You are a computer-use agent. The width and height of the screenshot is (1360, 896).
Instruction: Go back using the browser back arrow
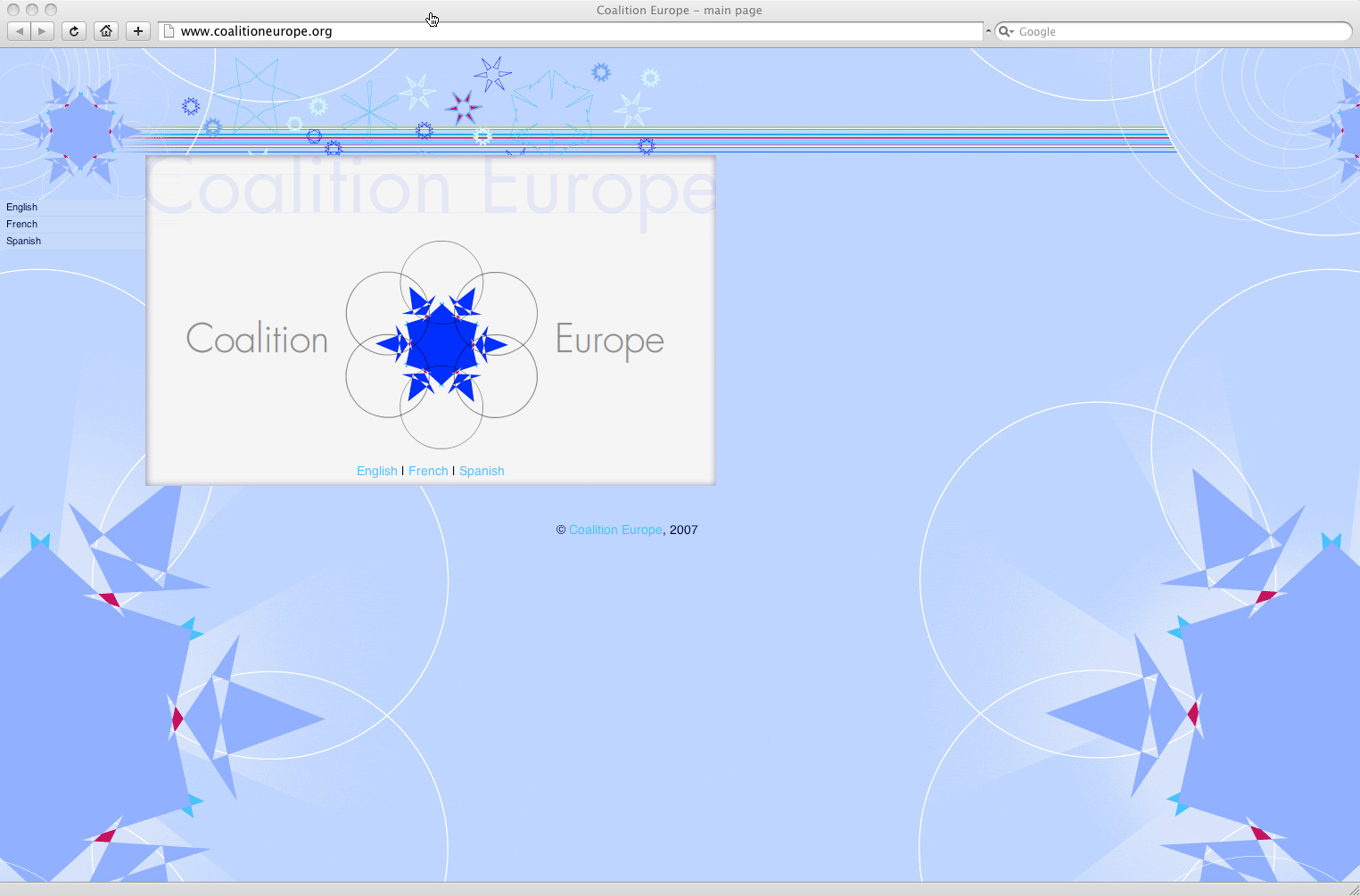(x=20, y=31)
